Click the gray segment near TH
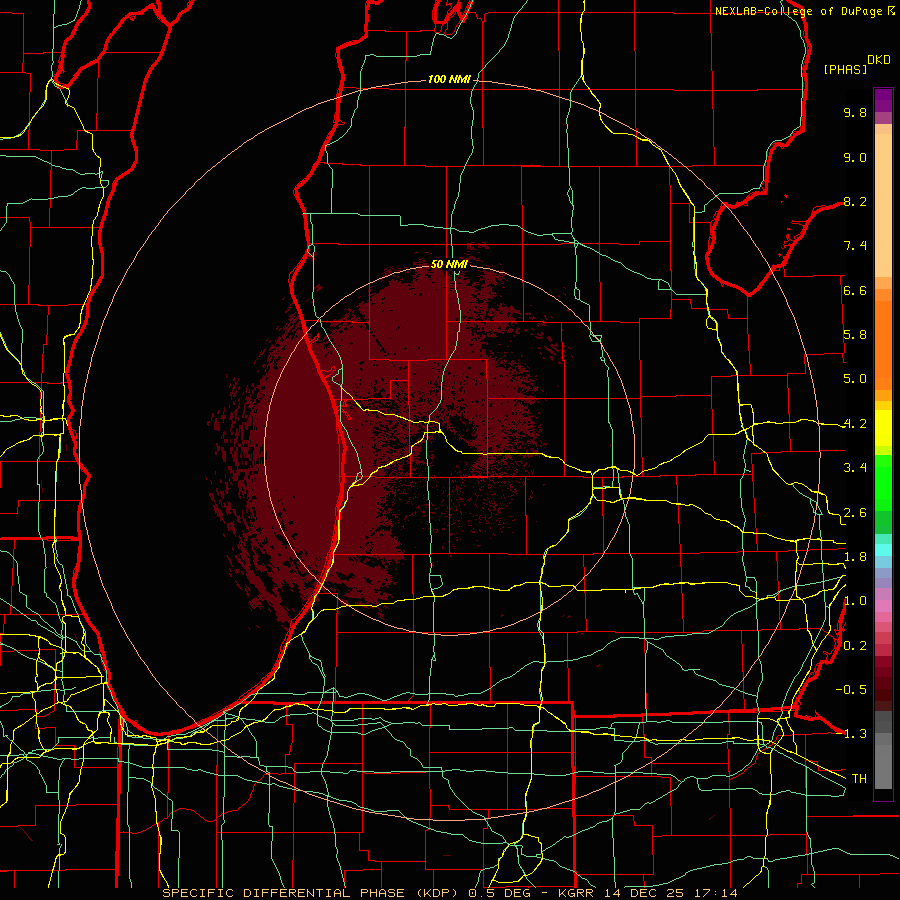This screenshot has width=900, height=900. pyautogui.click(x=883, y=766)
